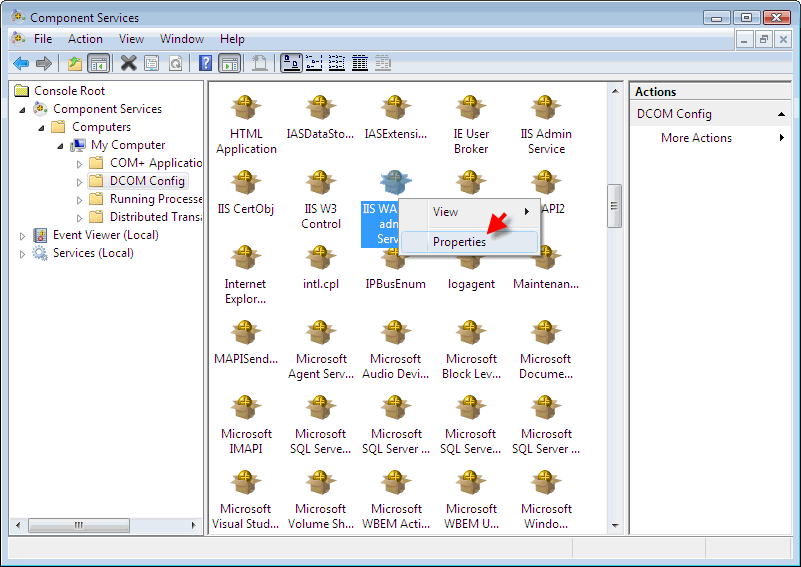Click the Delete X toolbar icon
This screenshot has height=567, width=801.
[x=129, y=63]
